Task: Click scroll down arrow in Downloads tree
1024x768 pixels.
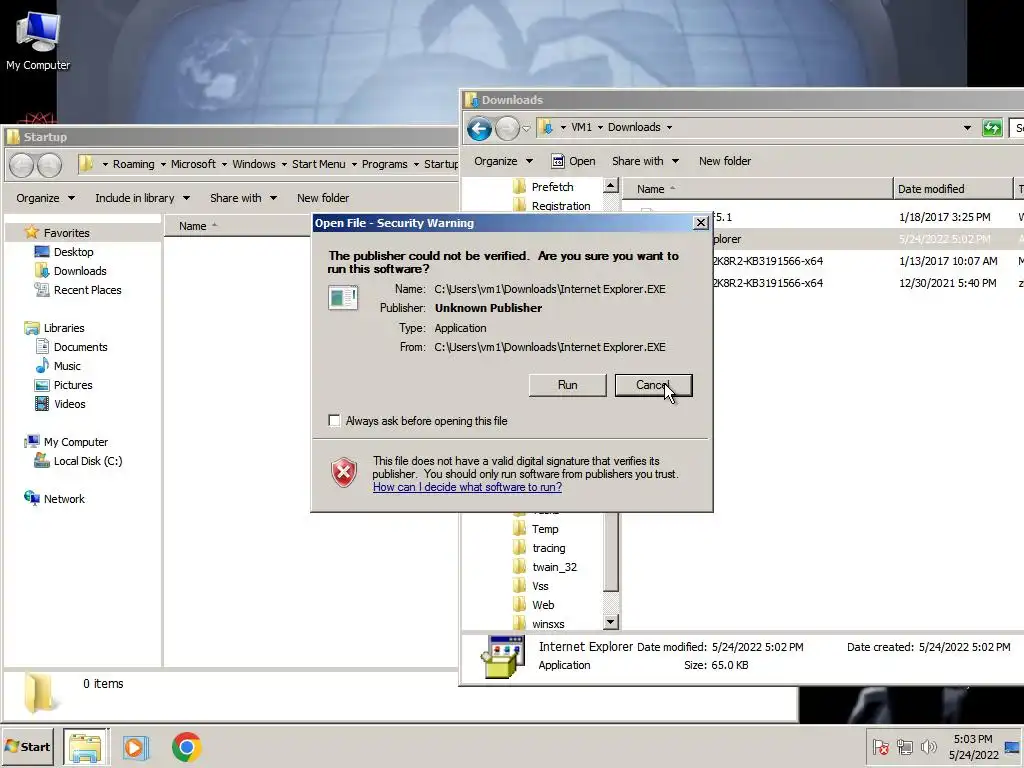Action: pyautogui.click(x=611, y=622)
